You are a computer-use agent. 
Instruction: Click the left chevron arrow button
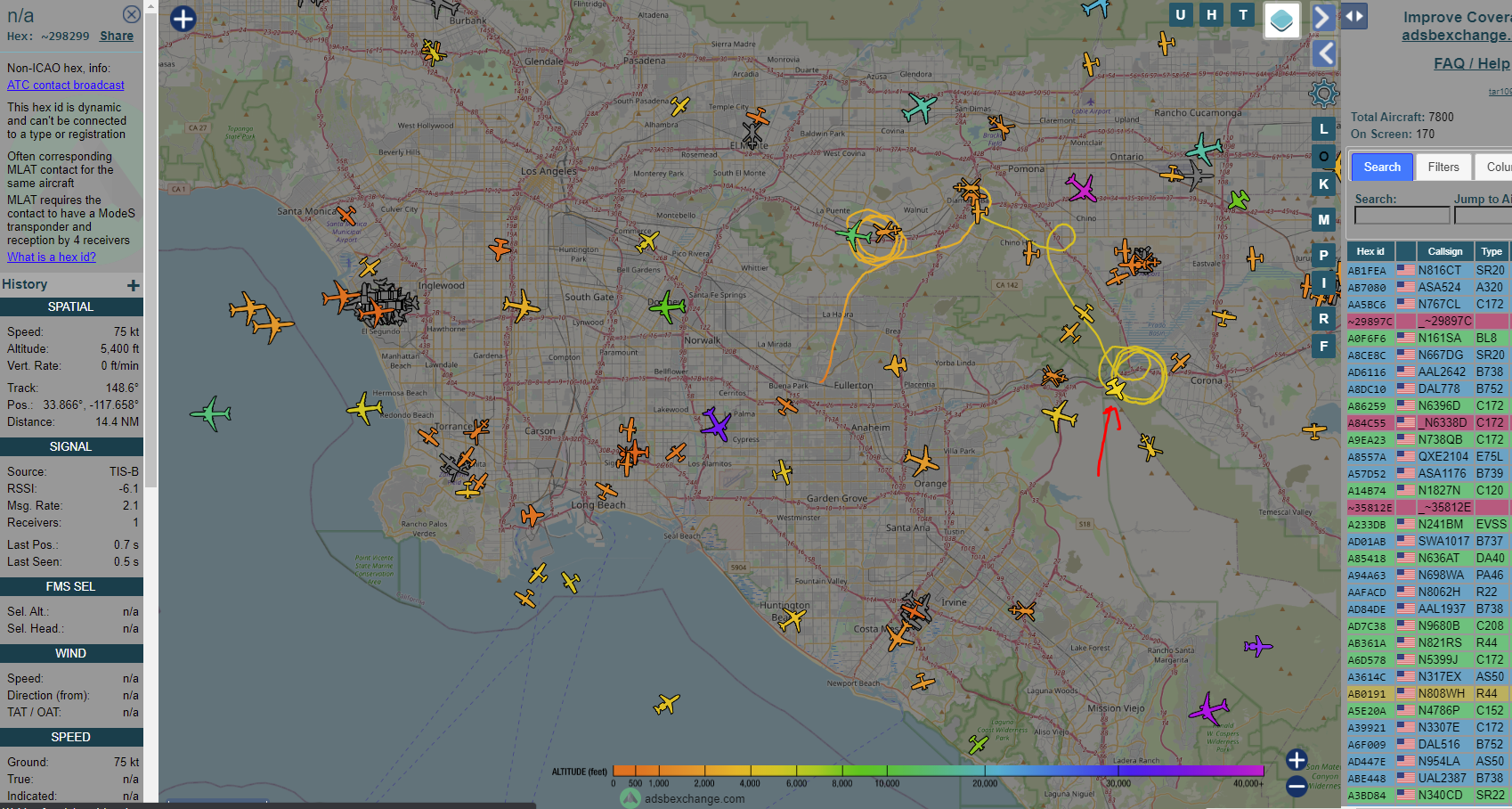(x=1324, y=53)
